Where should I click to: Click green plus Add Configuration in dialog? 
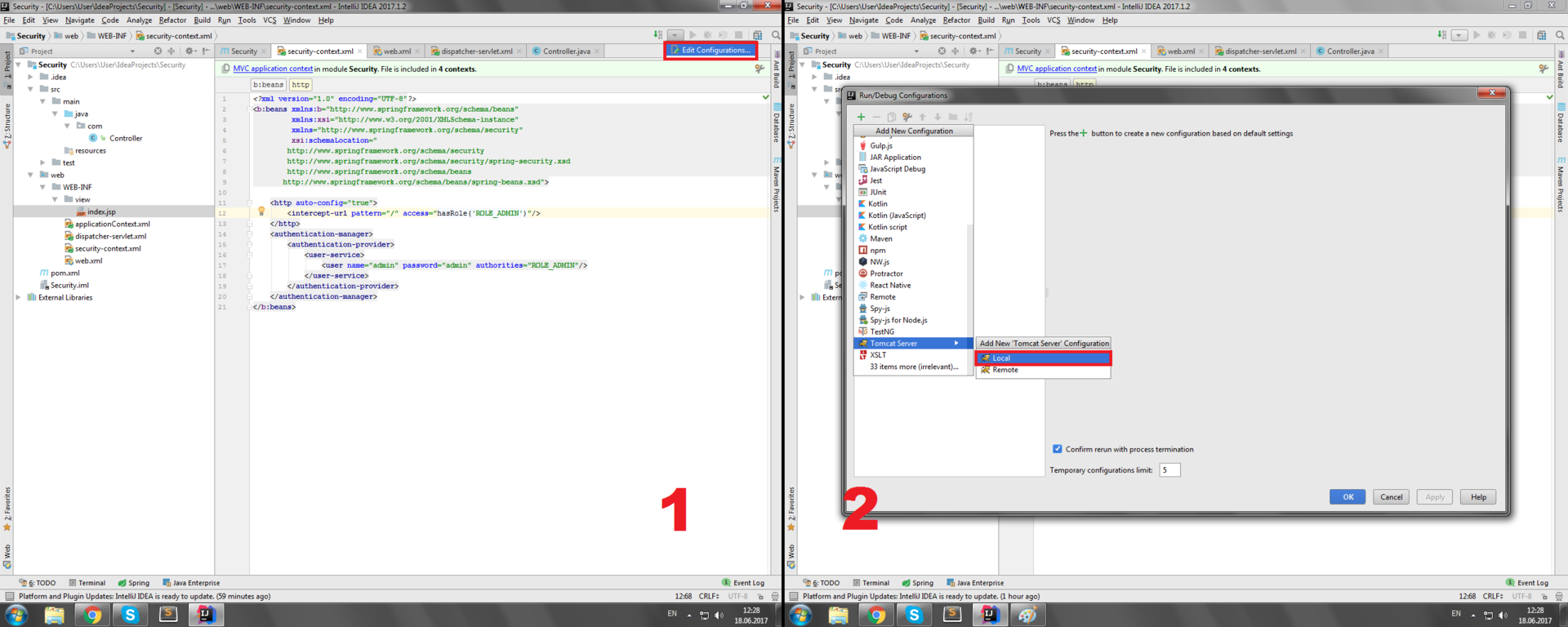coord(861,117)
